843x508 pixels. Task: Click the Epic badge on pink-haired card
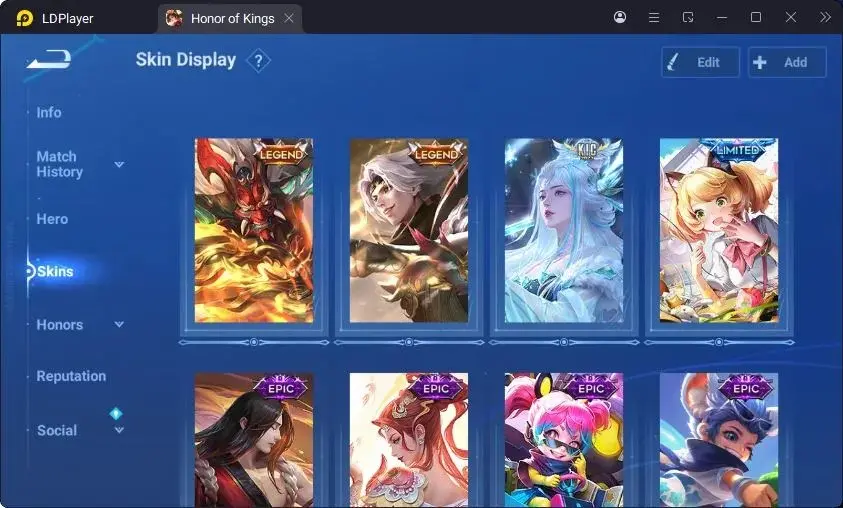click(591, 388)
